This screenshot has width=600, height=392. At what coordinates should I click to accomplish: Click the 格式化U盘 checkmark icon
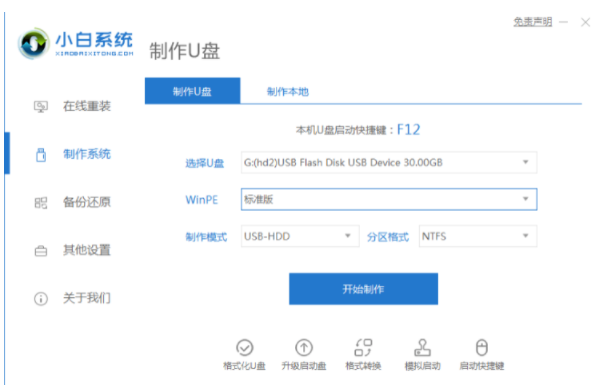point(245,348)
